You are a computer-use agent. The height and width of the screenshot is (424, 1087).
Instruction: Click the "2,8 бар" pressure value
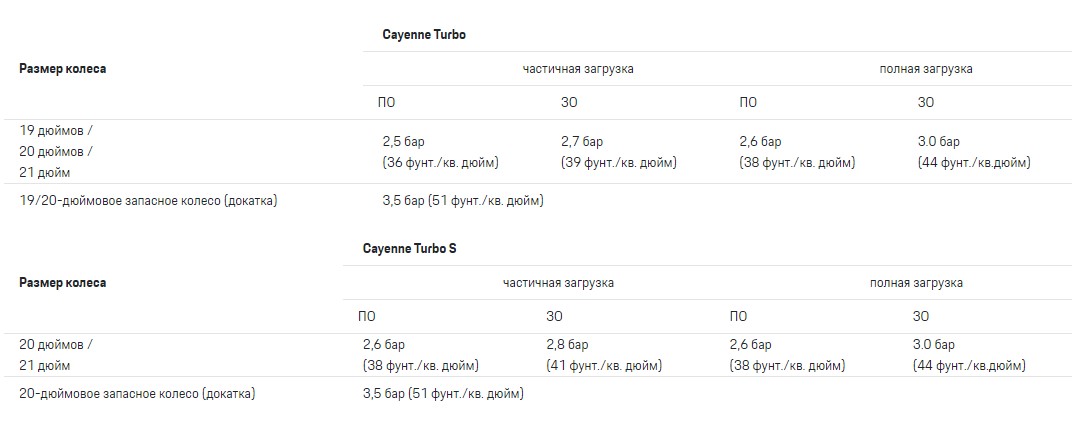click(x=567, y=344)
